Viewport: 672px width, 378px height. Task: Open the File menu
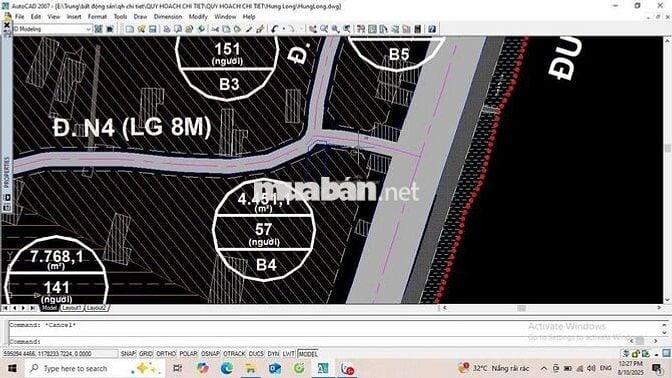(20, 17)
